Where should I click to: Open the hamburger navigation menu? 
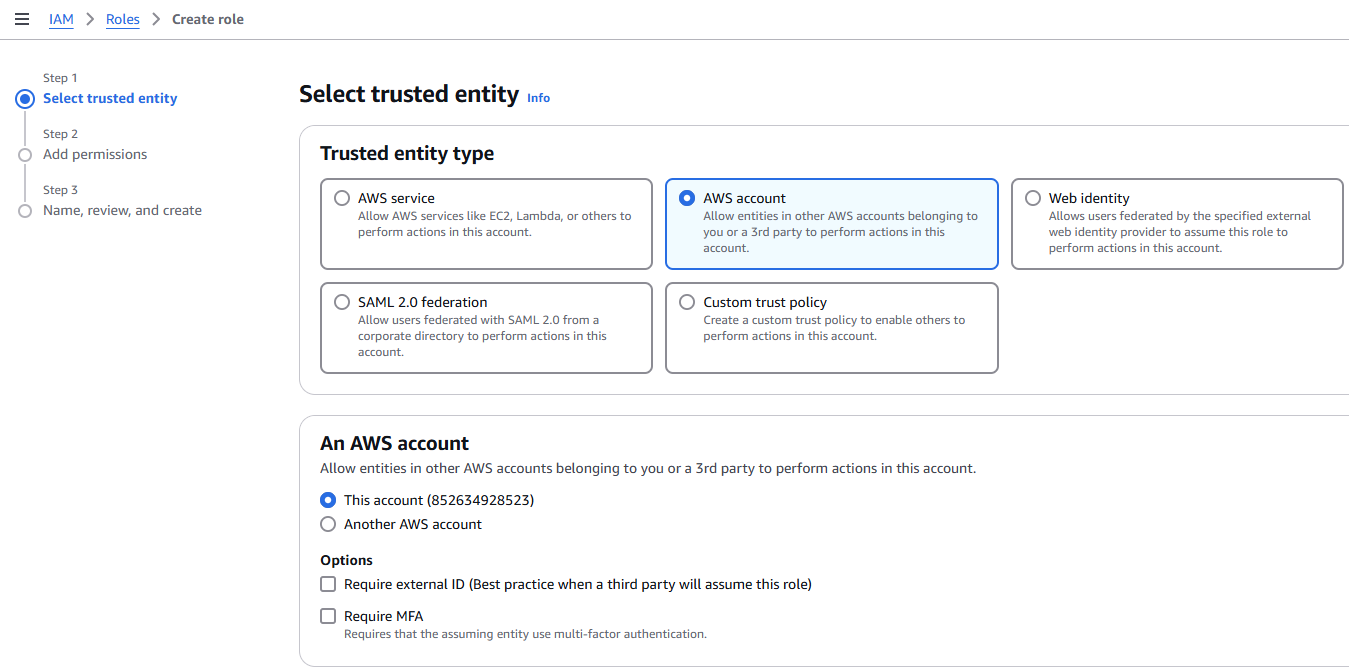[22, 19]
